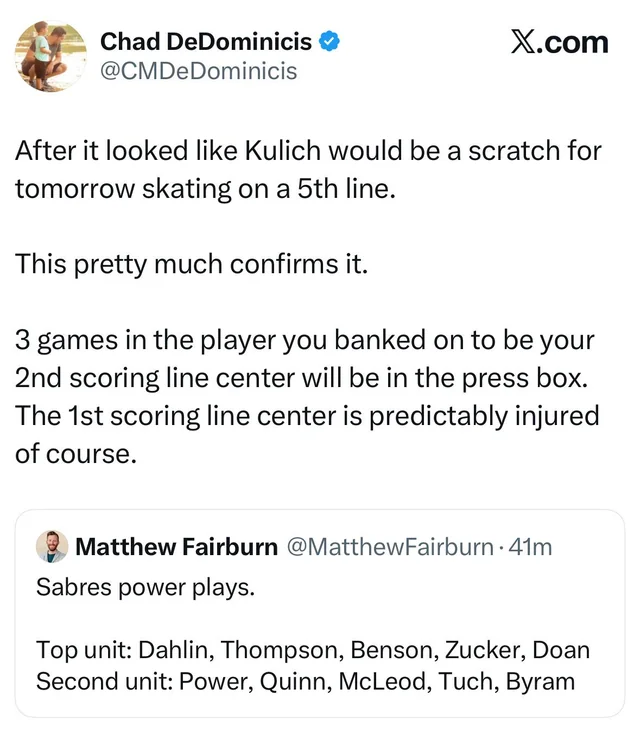This screenshot has width=640, height=740.
Task: Select the Matthew Fairburn display name
Action: click(x=177, y=547)
